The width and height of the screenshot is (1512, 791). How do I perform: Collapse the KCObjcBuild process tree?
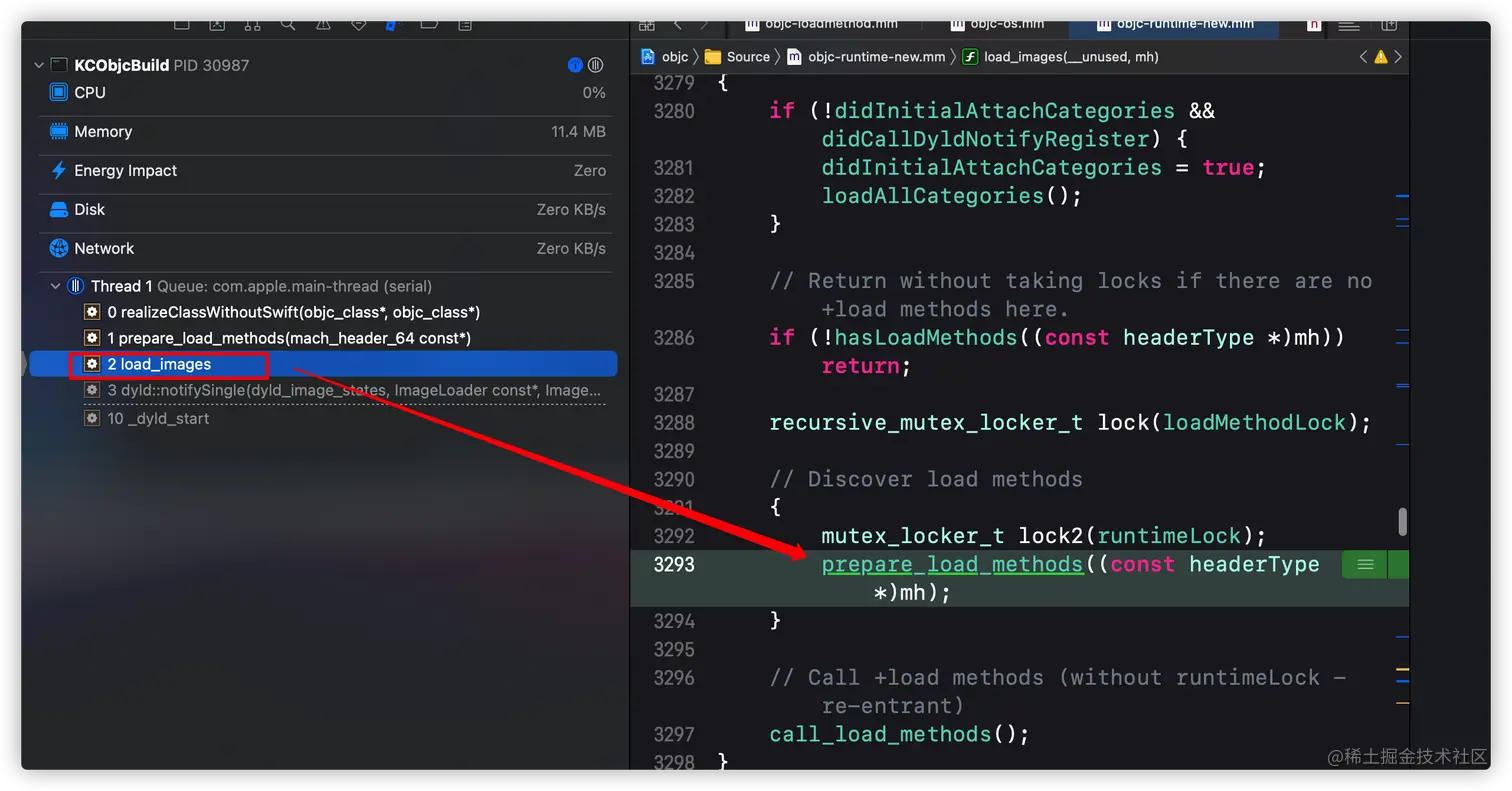click(x=39, y=65)
